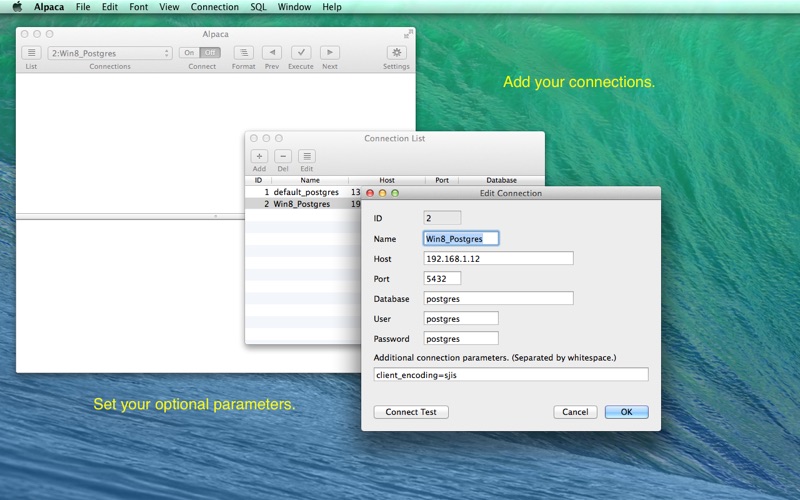This screenshot has height=500, width=800.
Task: Click the User field
Action: [x=461, y=318]
